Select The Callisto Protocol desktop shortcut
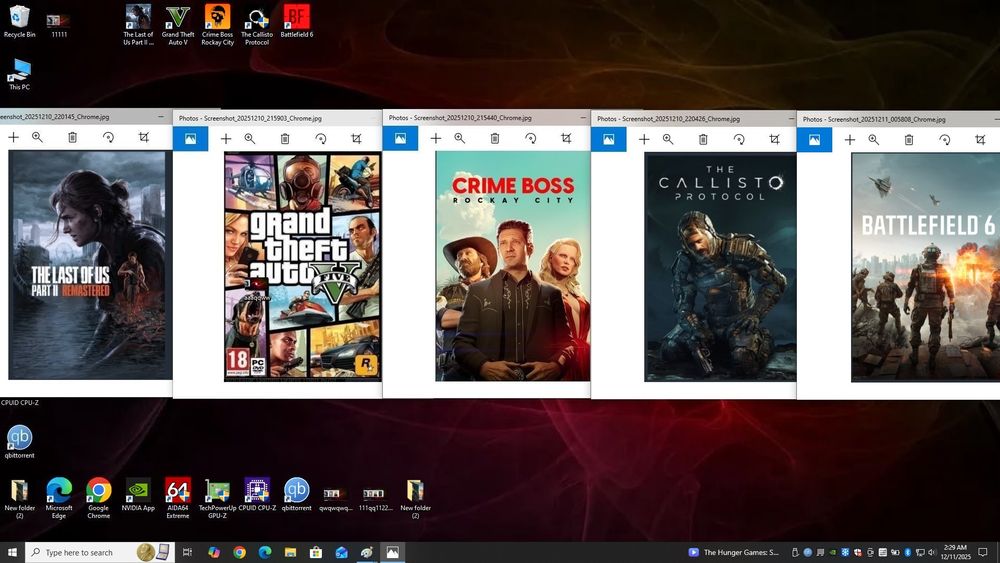Image resolution: width=1000 pixels, height=563 pixels. [257, 25]
